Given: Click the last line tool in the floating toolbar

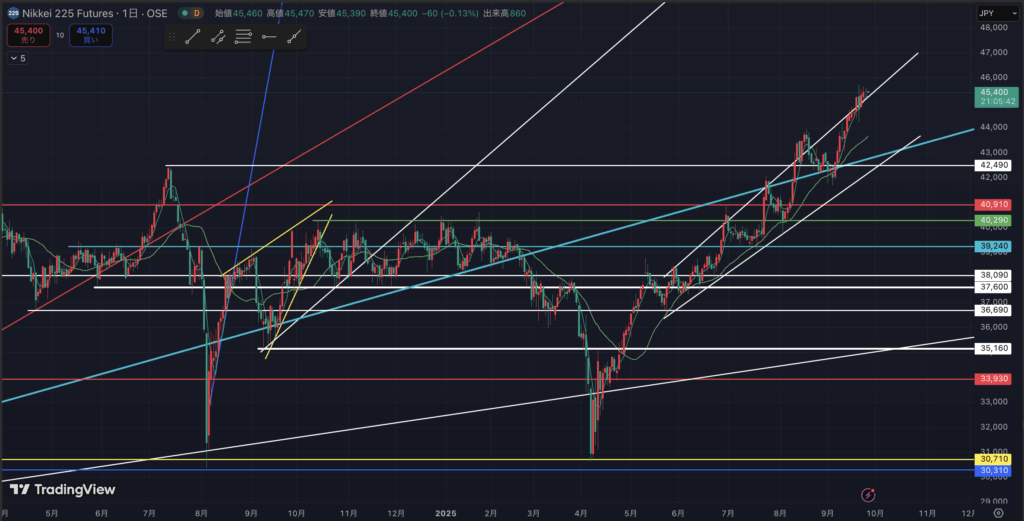Looking at the screenshot, I should [x=294, y=38].
